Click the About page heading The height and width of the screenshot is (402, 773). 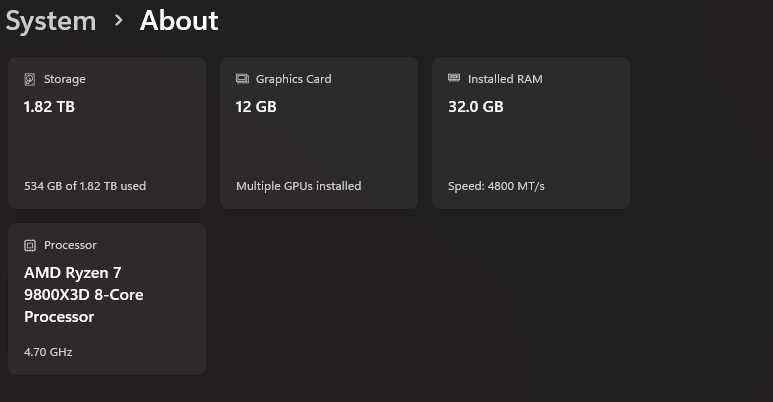point(179,20)
